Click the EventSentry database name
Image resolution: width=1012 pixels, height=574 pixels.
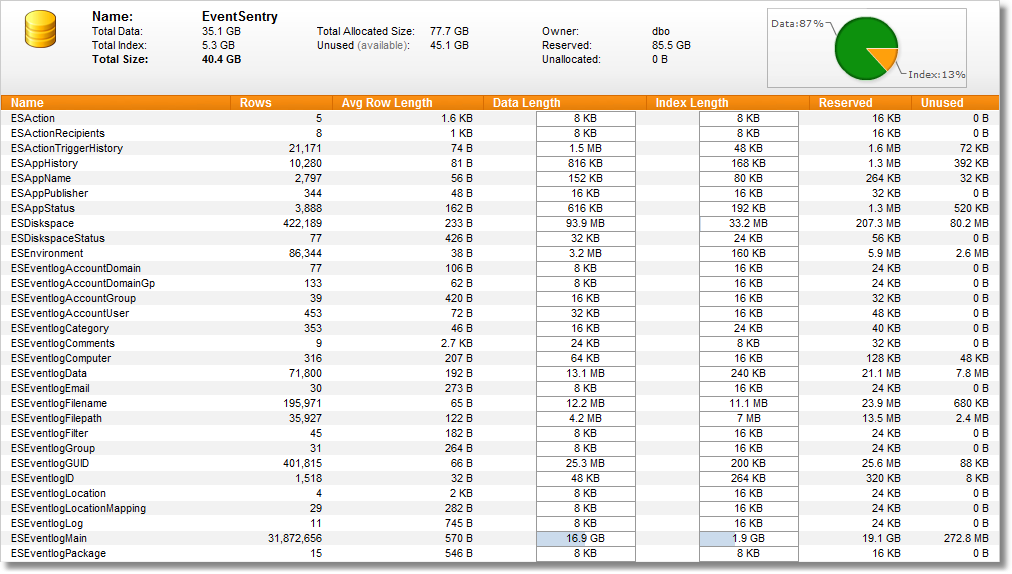(x=239, y=17)
